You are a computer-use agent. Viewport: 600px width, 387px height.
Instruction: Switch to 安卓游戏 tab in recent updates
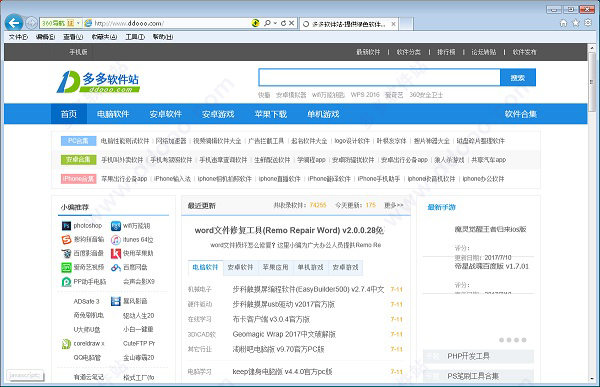tap(345, 267)
